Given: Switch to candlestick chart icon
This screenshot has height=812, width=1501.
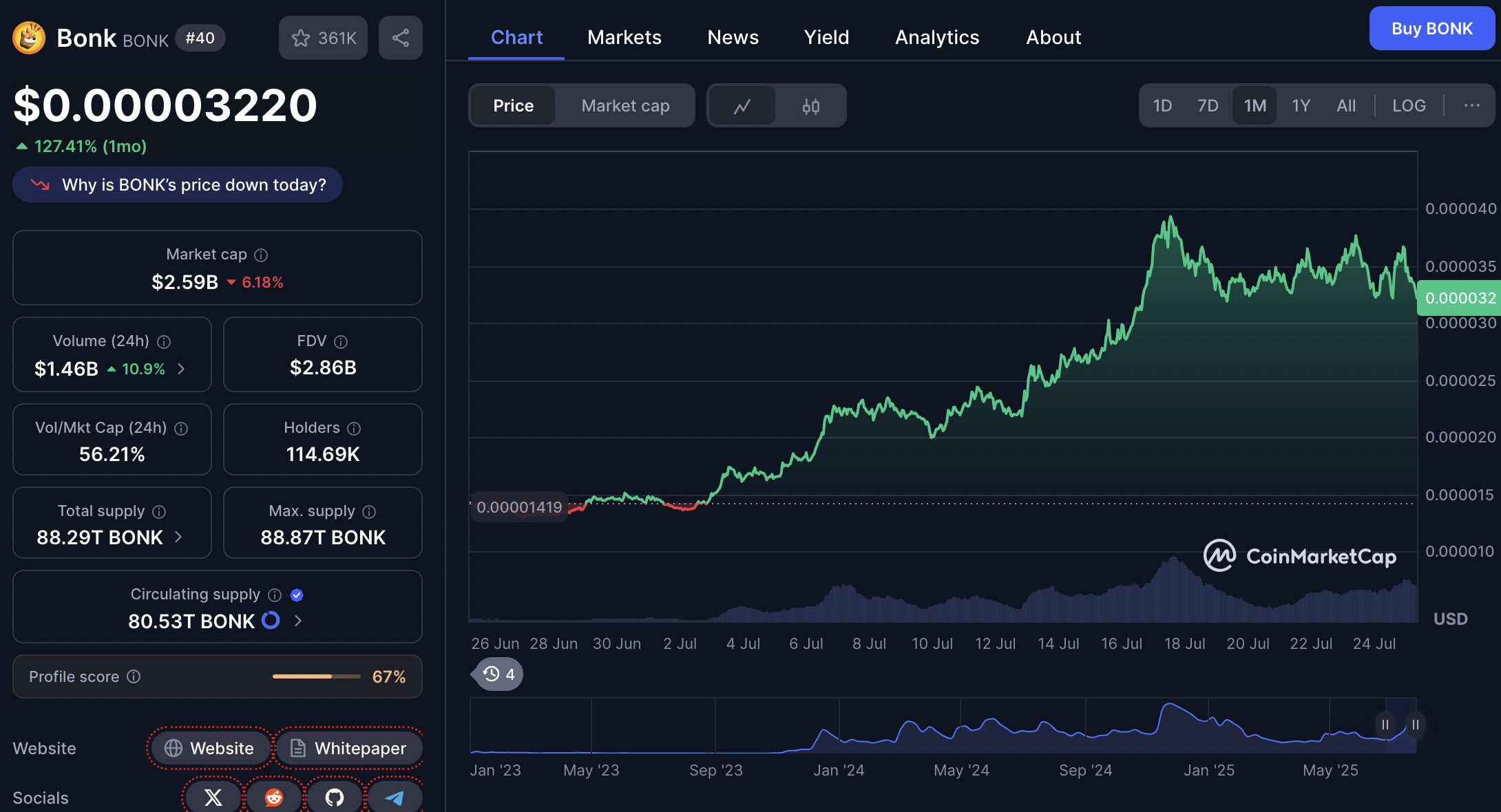Looking at the screenshot, I should coord(811,106).
